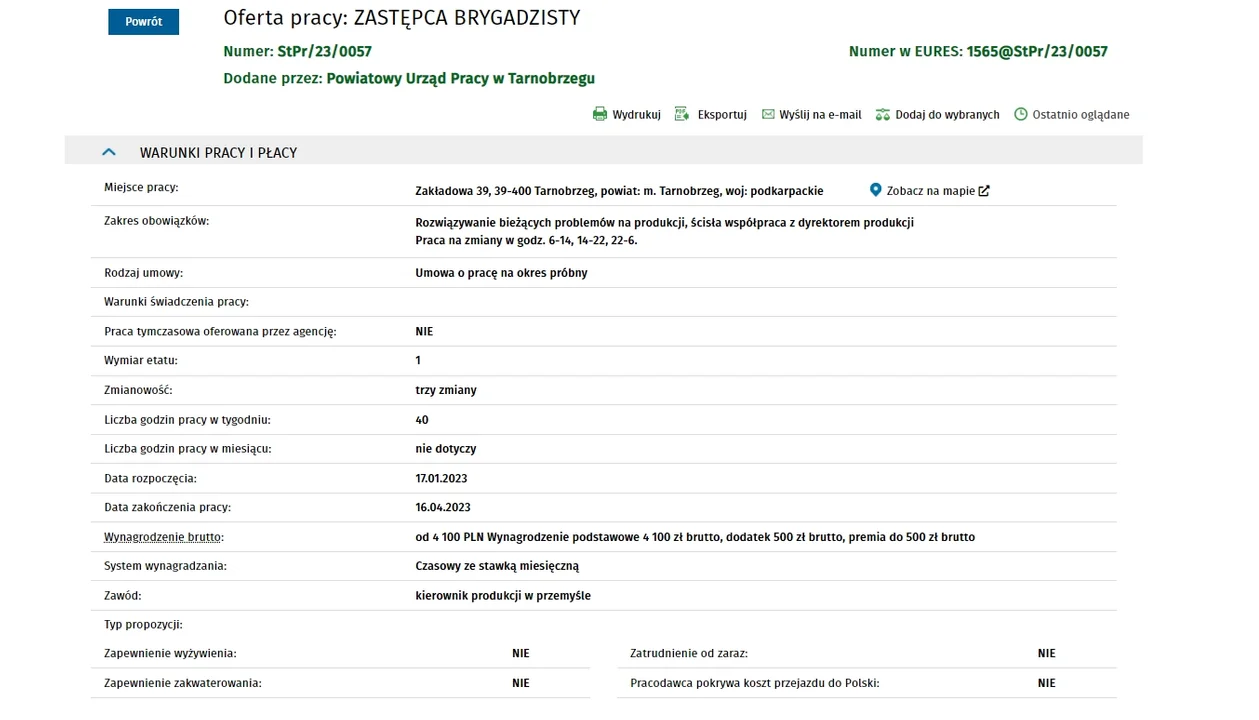Open the Zobacz na mapie link
The image size is (1259, 720).
tap(931, 191)
